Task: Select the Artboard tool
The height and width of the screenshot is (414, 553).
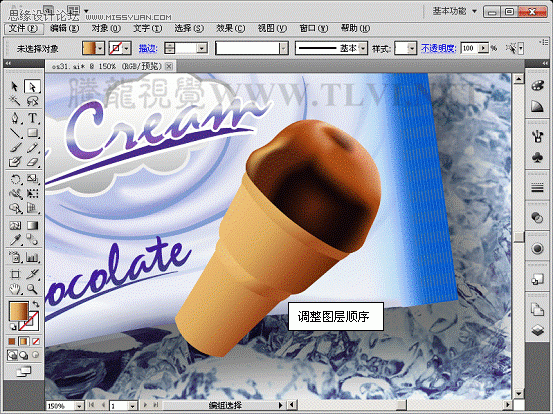Action: (x=14, y=274)
